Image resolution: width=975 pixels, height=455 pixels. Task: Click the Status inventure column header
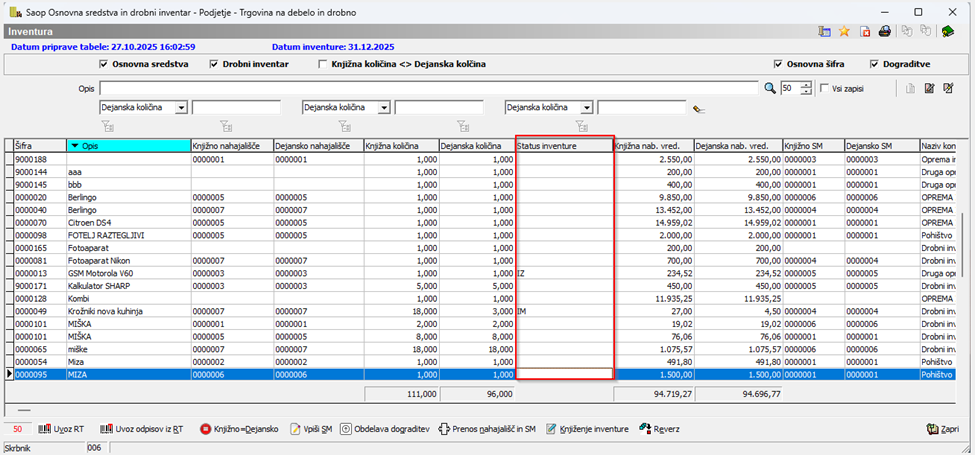click(x=563, y=146)
